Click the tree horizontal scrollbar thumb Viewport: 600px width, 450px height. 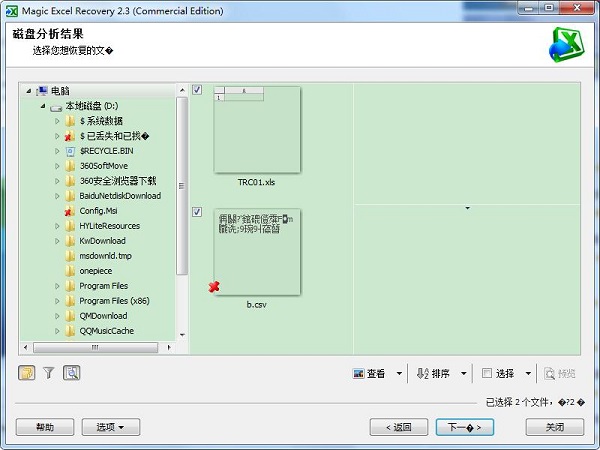coord(95,347)
